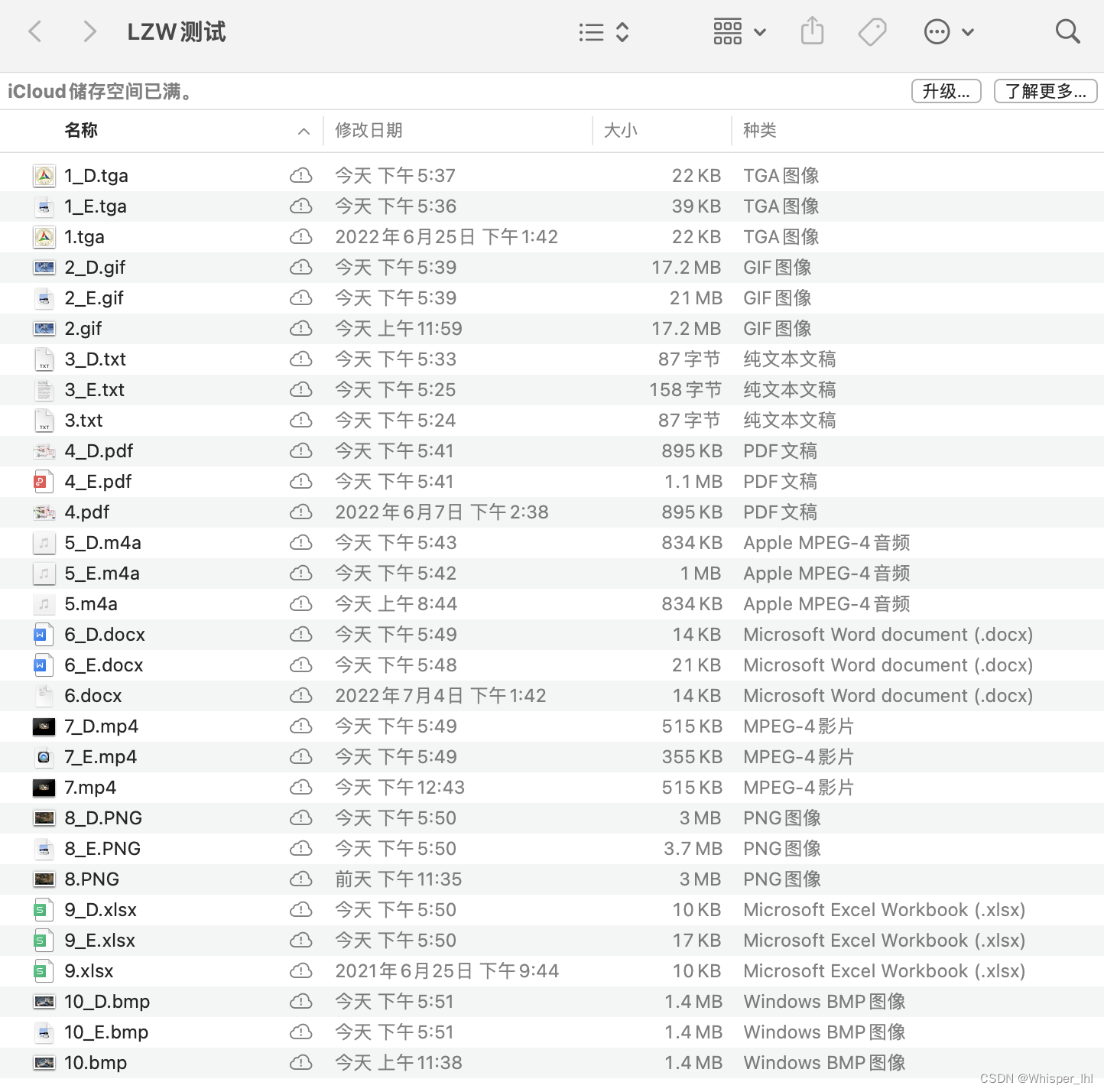Viewport: 1104px width, 1092px height.
Task: Click the Word icon of 6_D.docx
Action: (44, 635)
